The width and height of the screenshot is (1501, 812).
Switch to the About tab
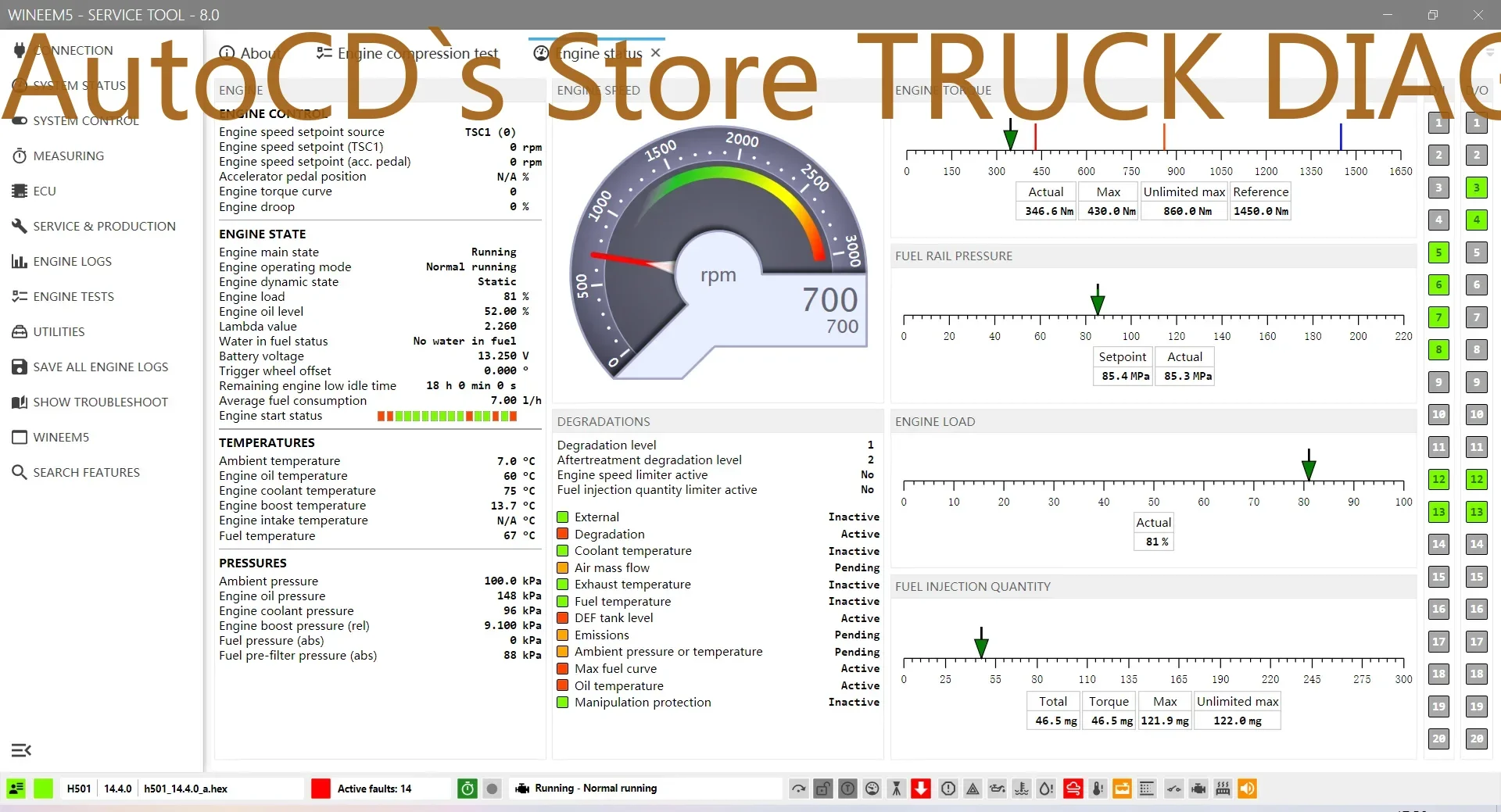tap(249, 53)
